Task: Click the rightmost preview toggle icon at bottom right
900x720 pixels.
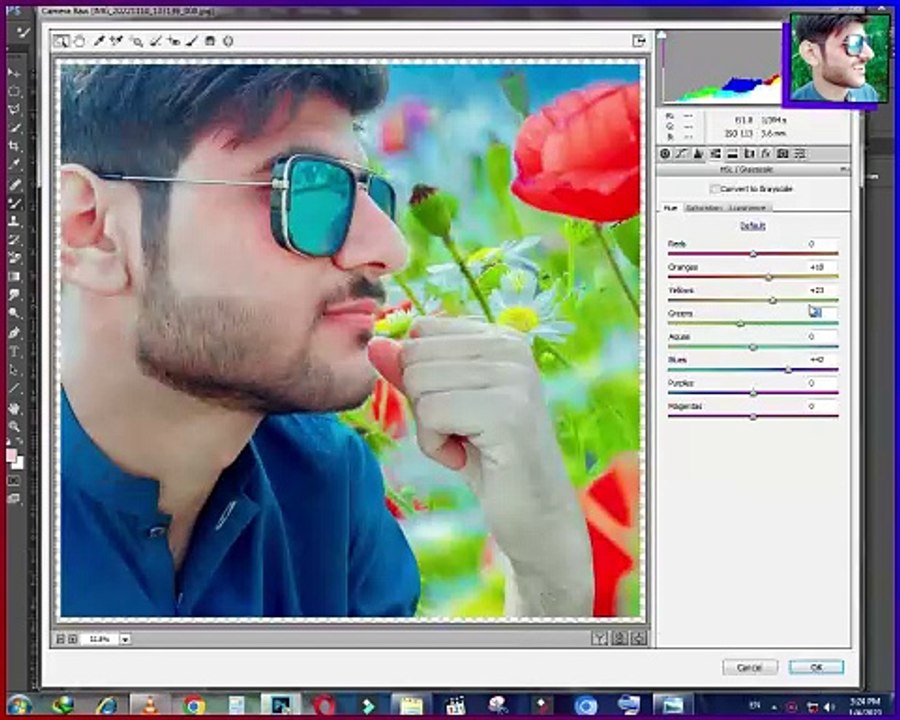Action: coord(638,638)
